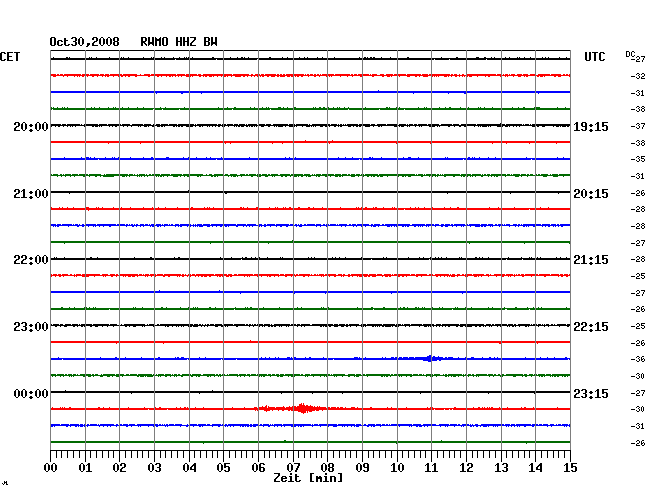
Task: Click the 00 minute tick label
Action: [51, 467]
